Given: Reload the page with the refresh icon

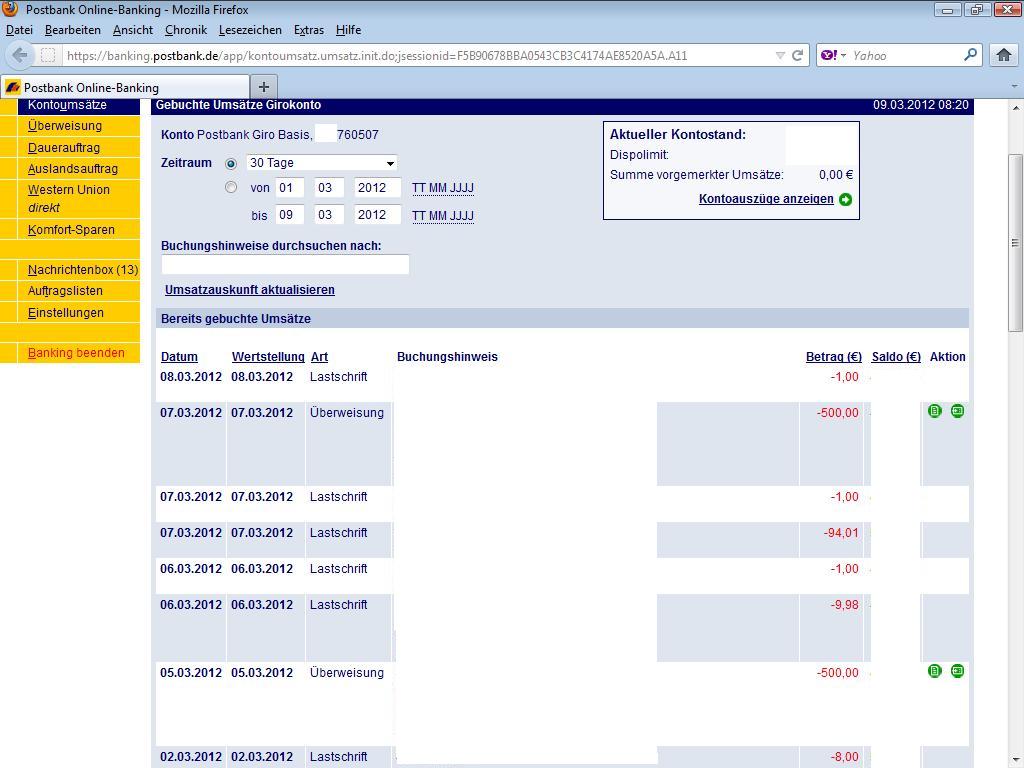Looking at the screenshot, I should point(797,56).
